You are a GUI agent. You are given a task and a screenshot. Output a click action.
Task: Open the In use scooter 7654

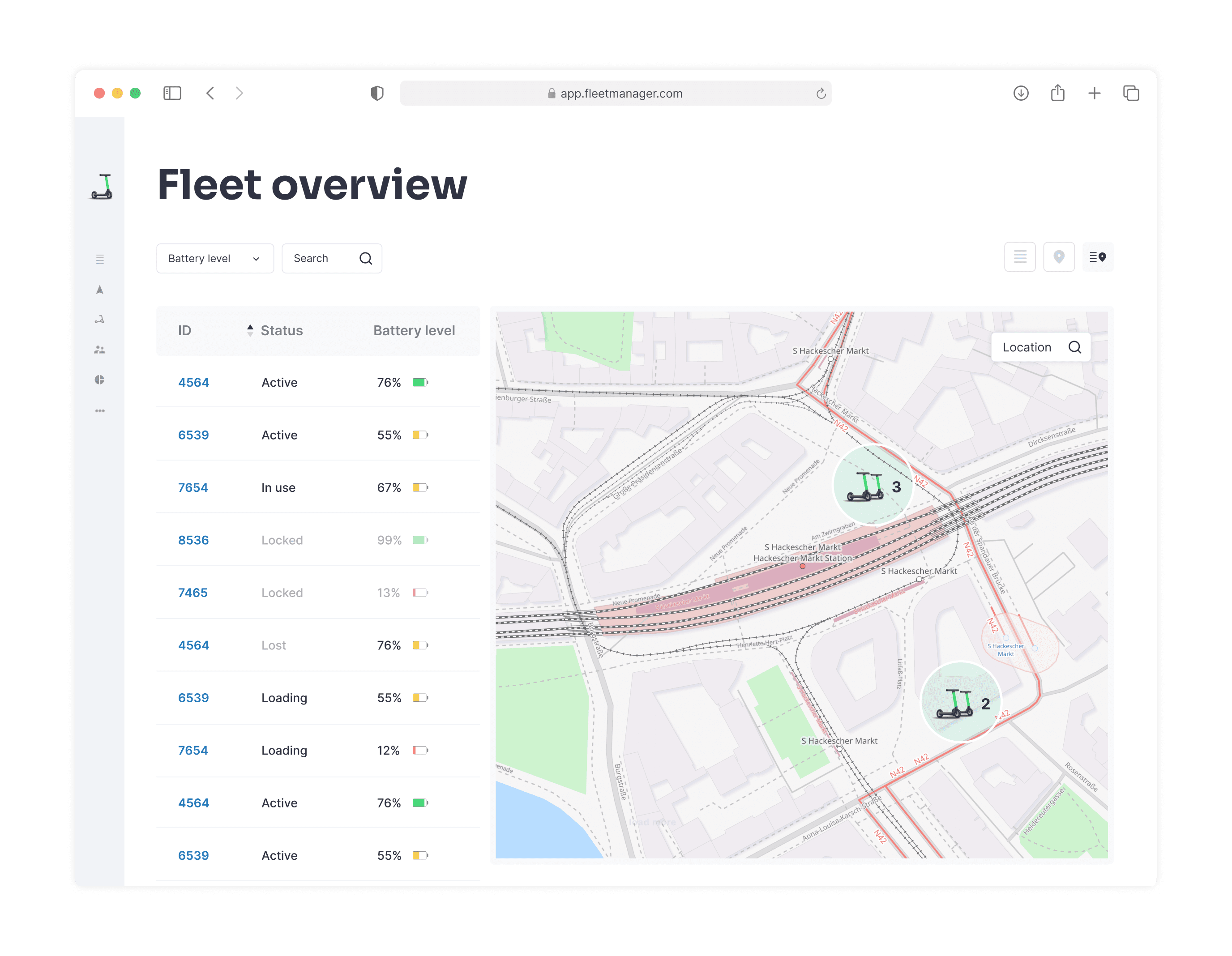(192, 488)
